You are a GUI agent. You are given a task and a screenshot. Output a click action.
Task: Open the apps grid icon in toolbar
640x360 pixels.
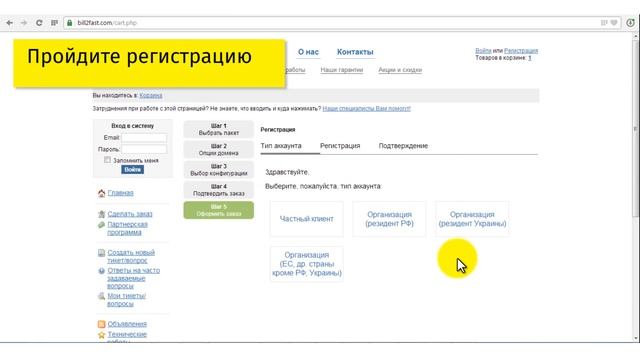(54, 23)
